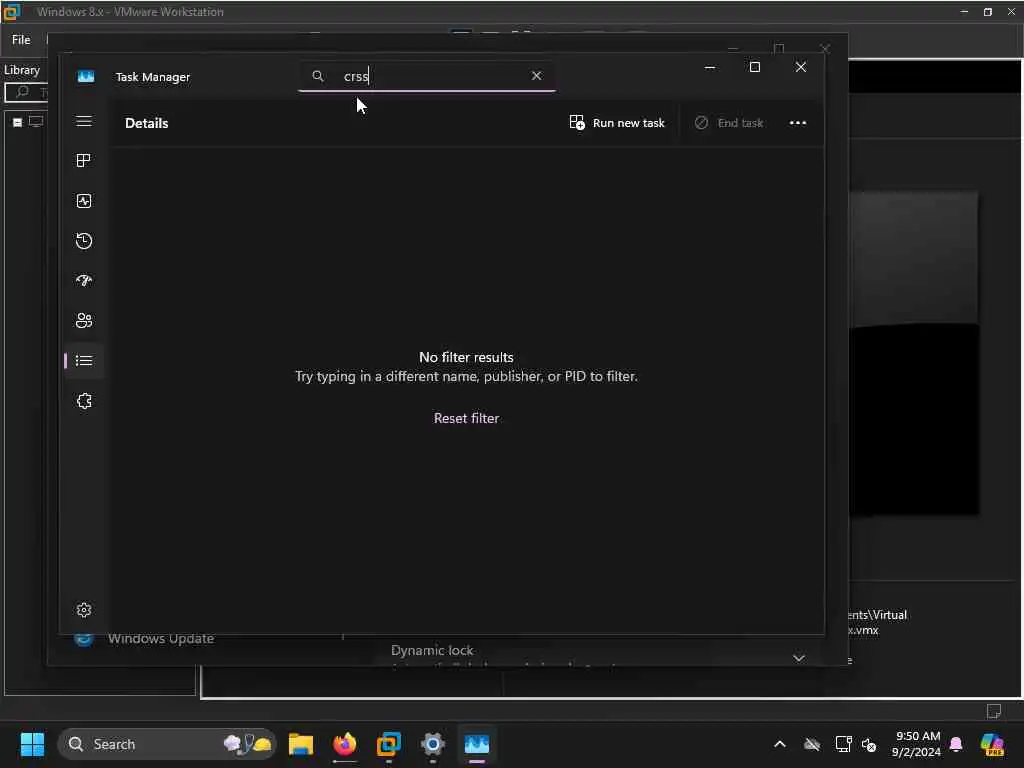The height and width of the screenshot is (768, 1024).
Task: Maximize the Task Manager window
Action: (x=755, y=67)
